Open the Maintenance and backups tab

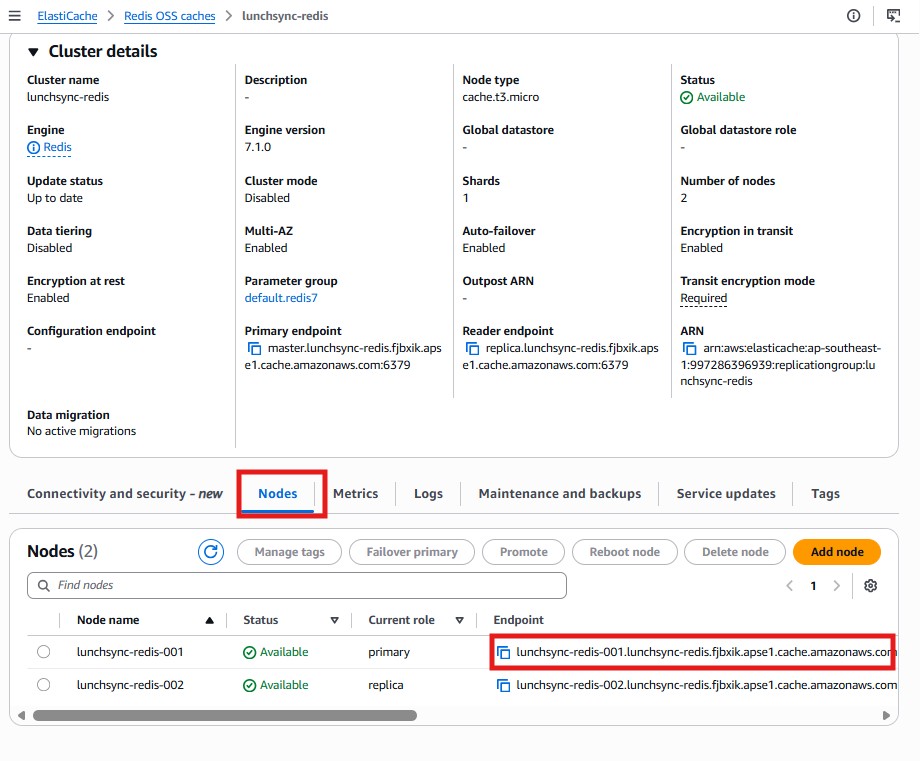pyautogui.click(x=559, y=494)
